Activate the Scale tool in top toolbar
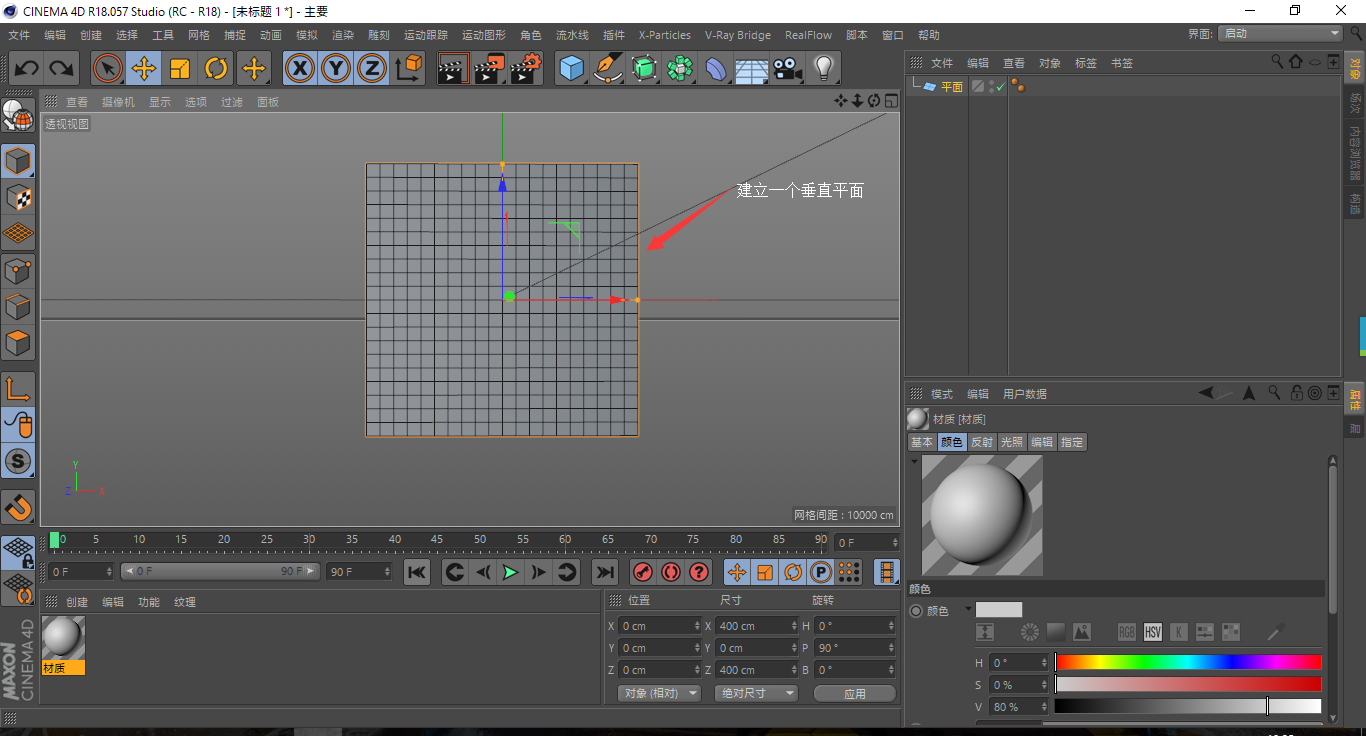The width and height of the screenshot is (1366, 736). (x=180, y=68)
